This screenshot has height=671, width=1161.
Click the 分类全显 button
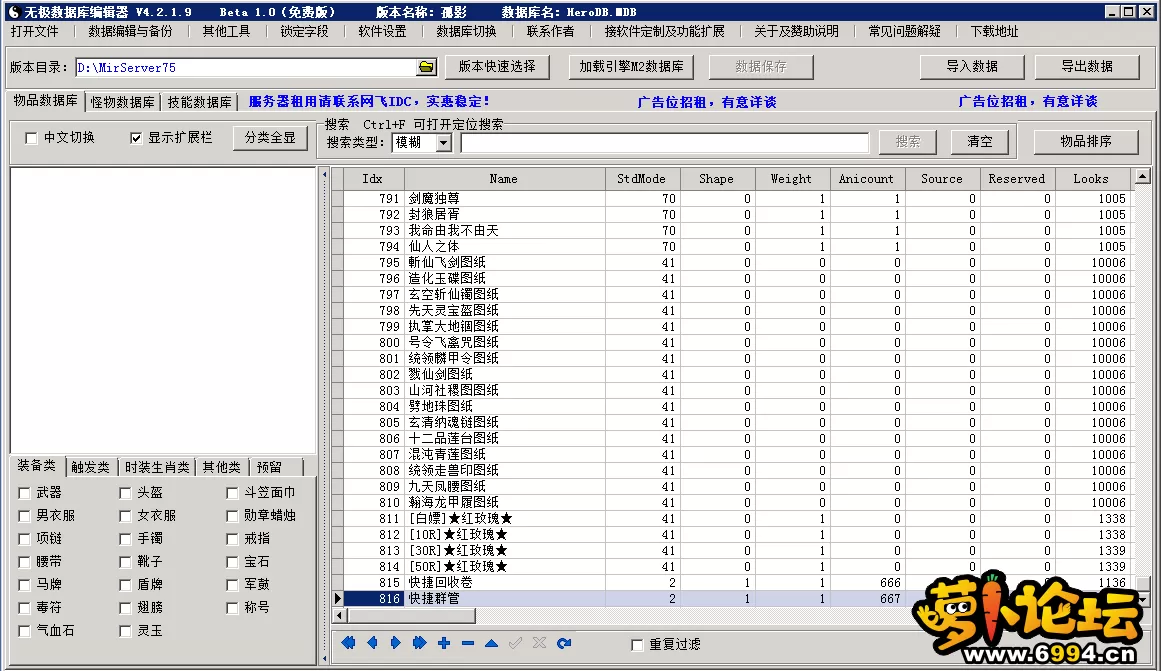tap(270, 138)
